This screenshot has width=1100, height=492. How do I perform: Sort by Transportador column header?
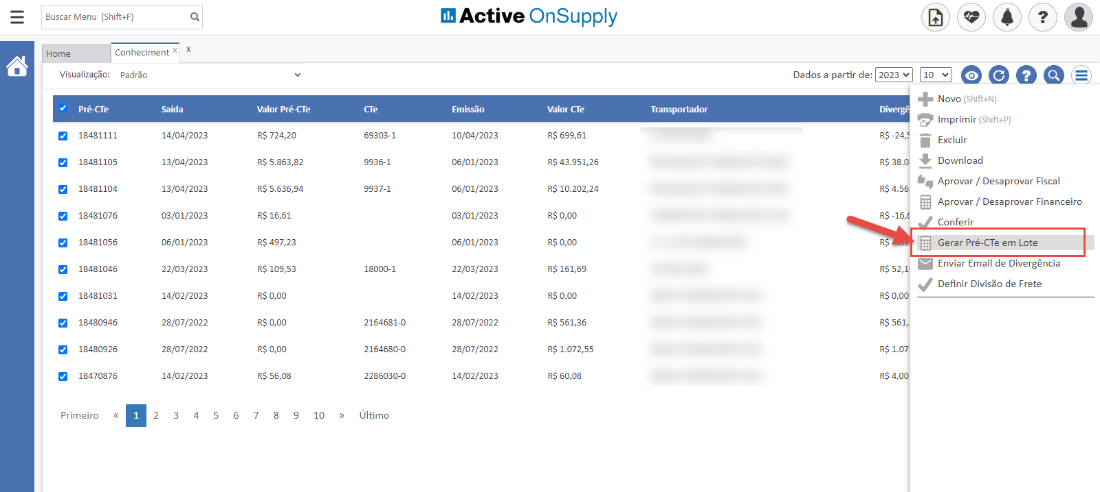(x=678, y=109)
